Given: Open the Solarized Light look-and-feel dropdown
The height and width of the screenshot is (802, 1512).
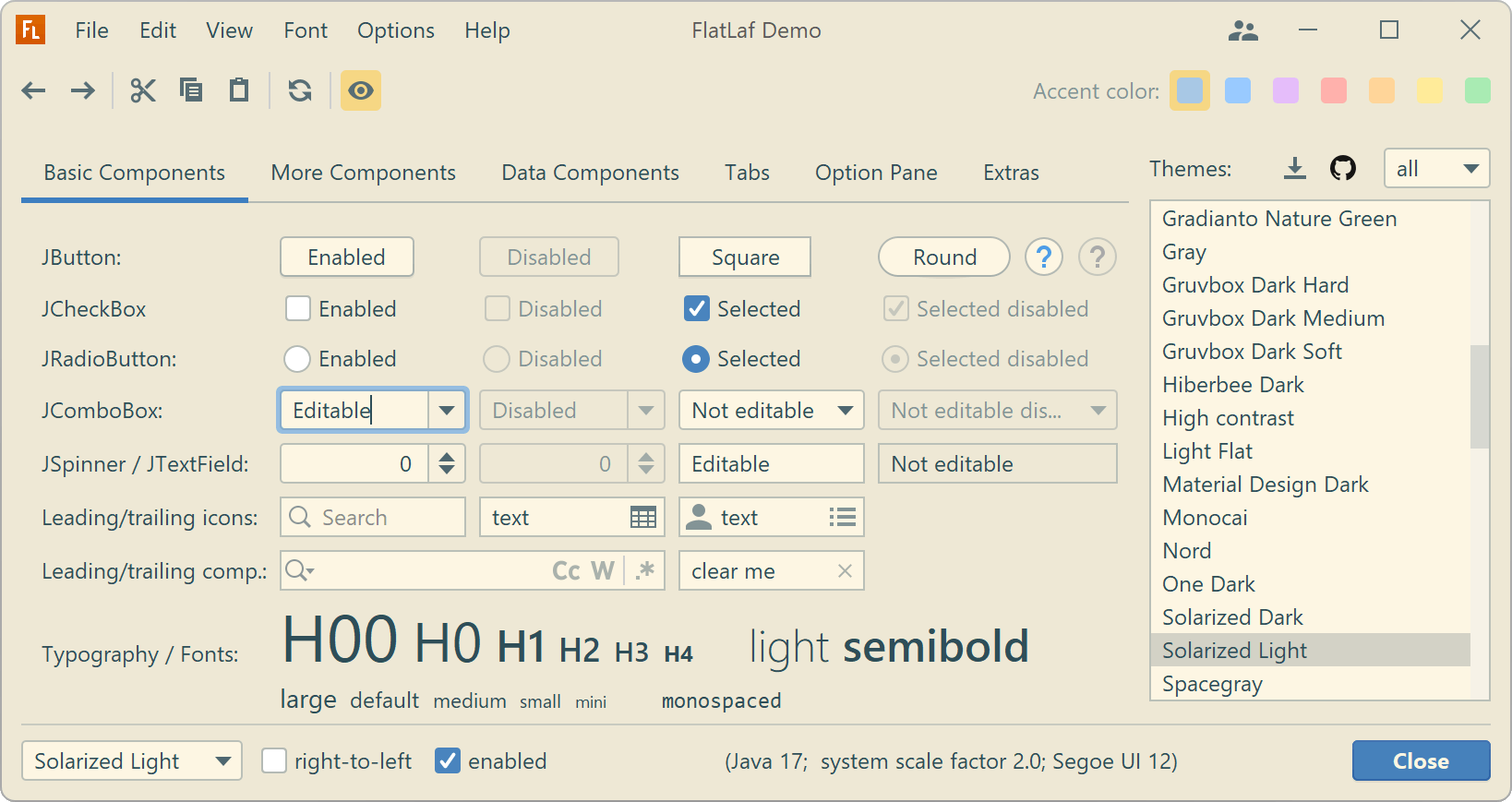Looking at the screenshot, I should point(132,761).
